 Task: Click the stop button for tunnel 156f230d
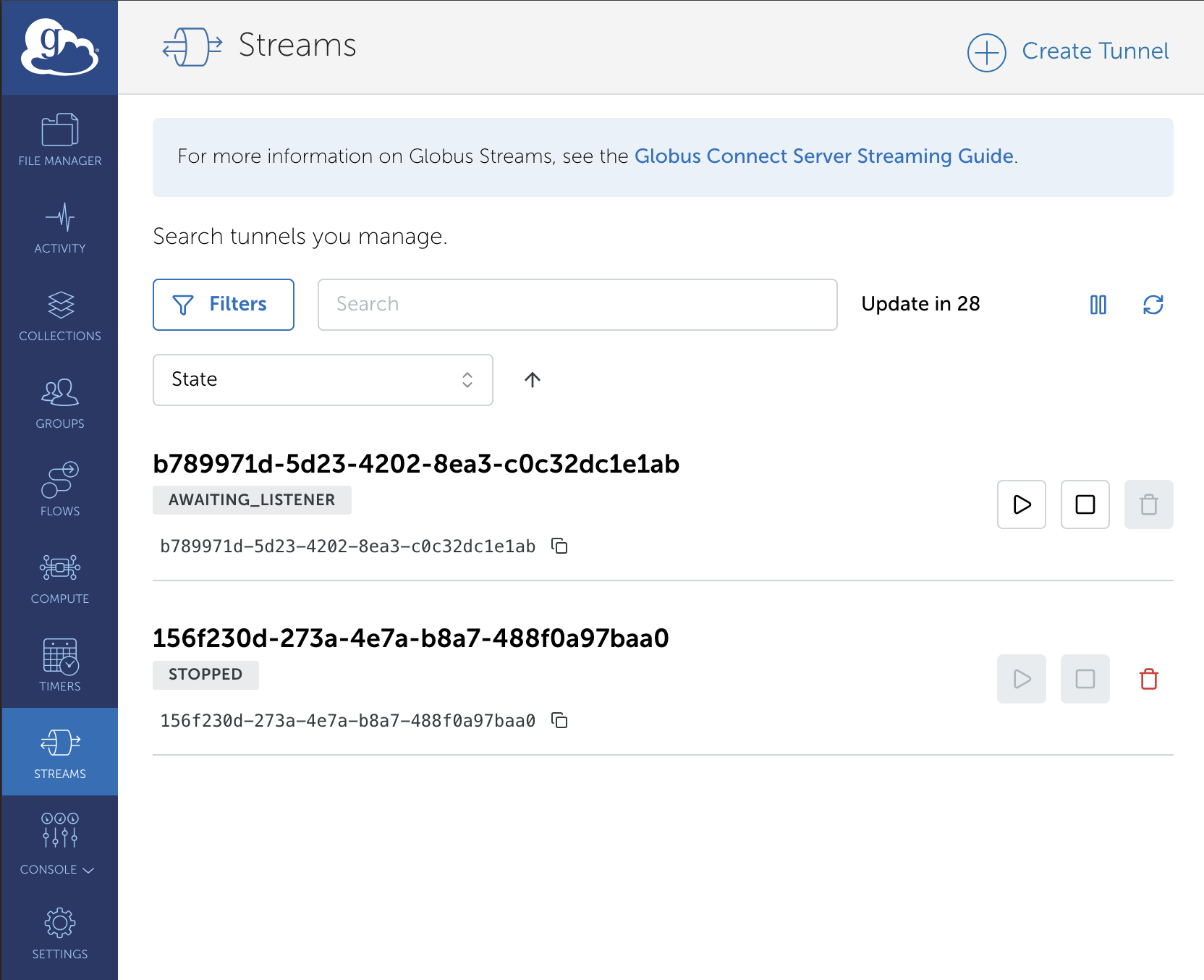[1085, 679]
